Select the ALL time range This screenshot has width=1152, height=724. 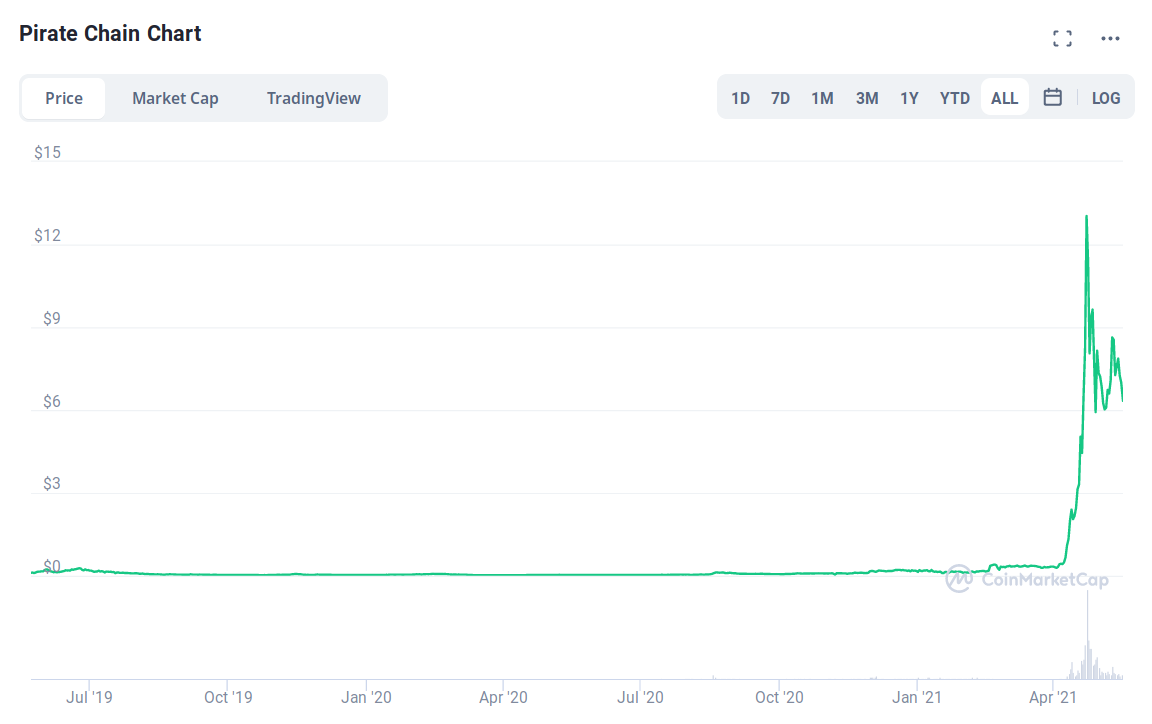tap(1004, 98)
